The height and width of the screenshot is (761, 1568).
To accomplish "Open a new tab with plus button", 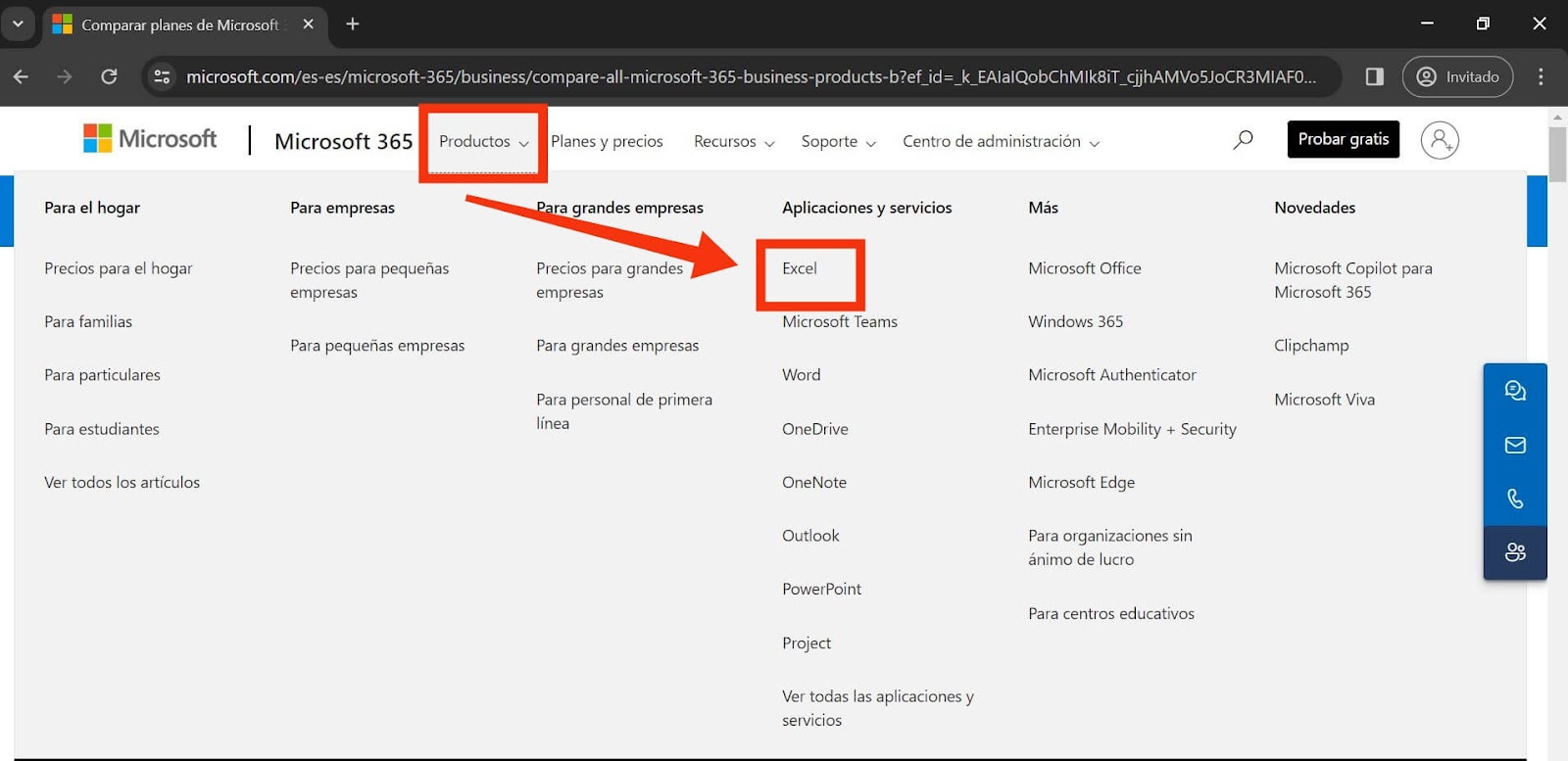I will click(353, 24).
